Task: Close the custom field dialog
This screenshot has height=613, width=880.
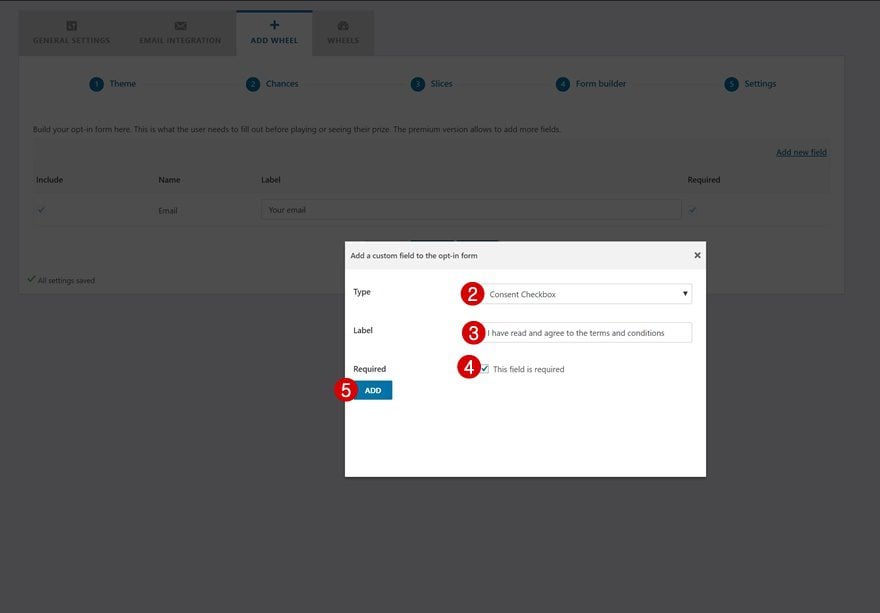Action: (x=697, y=255)
